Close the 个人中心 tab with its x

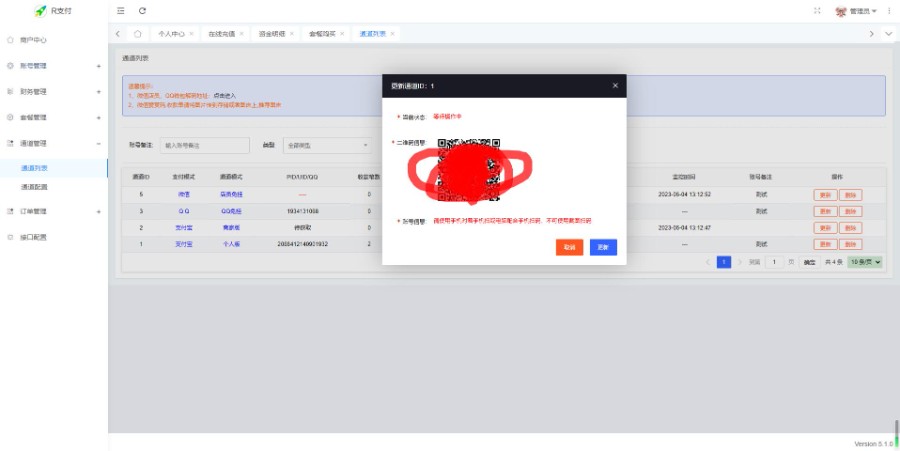click(191, 34)
